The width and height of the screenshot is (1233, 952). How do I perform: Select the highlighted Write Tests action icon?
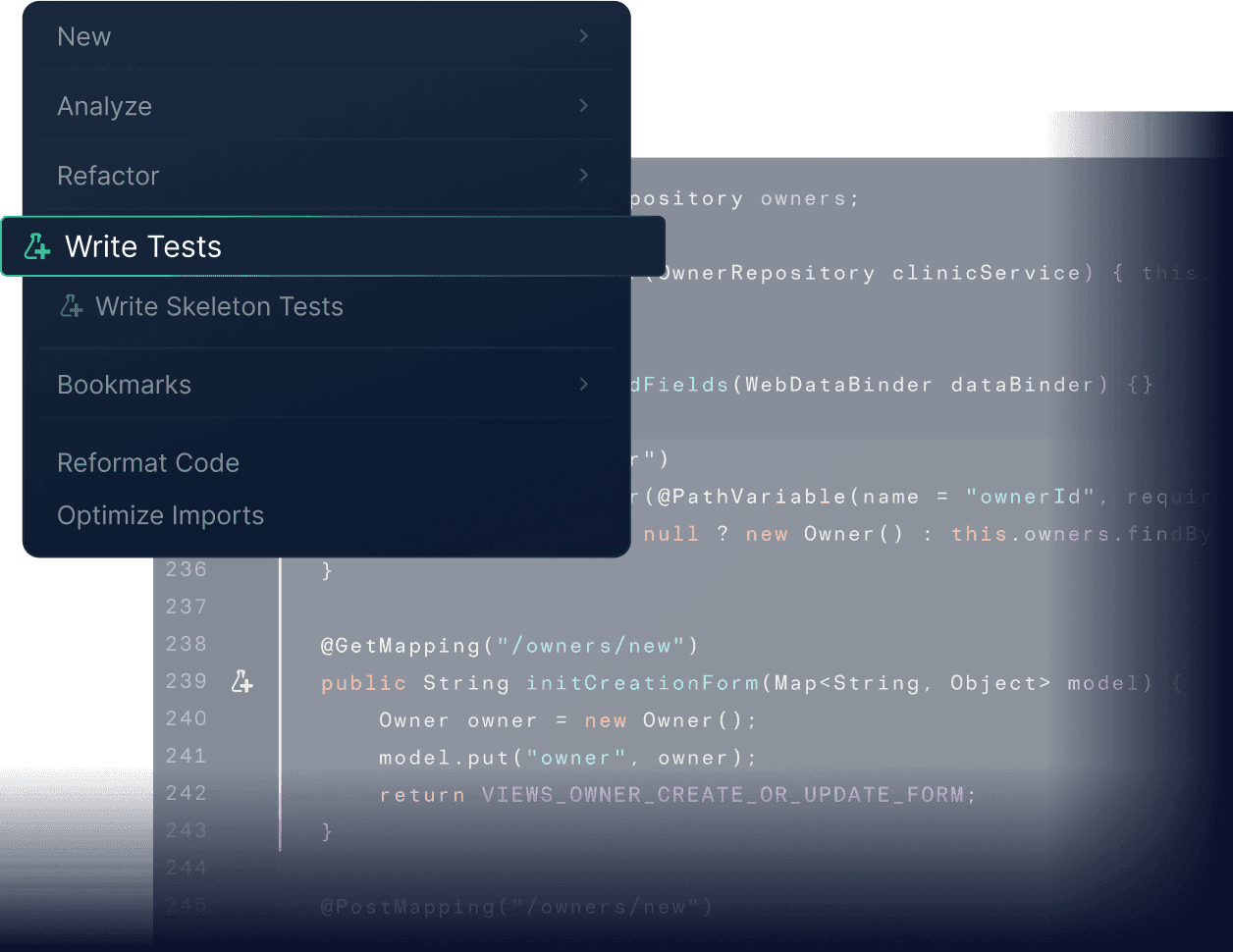tap(35, 246)
